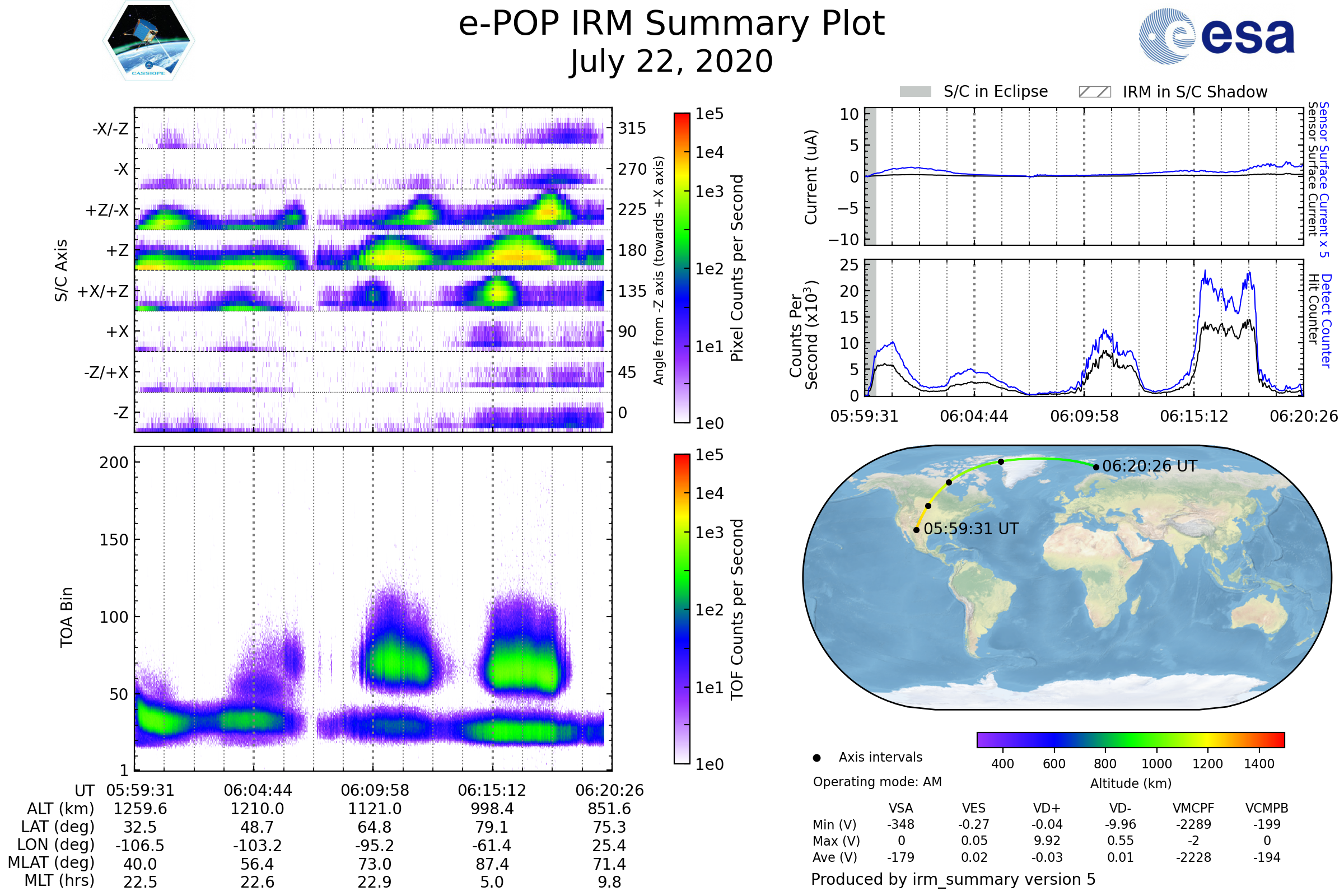Viewport: 1344px width, 896px height.
Task: Click the Pixel Counts per Second color bar
Action: (x=682, y=268)
